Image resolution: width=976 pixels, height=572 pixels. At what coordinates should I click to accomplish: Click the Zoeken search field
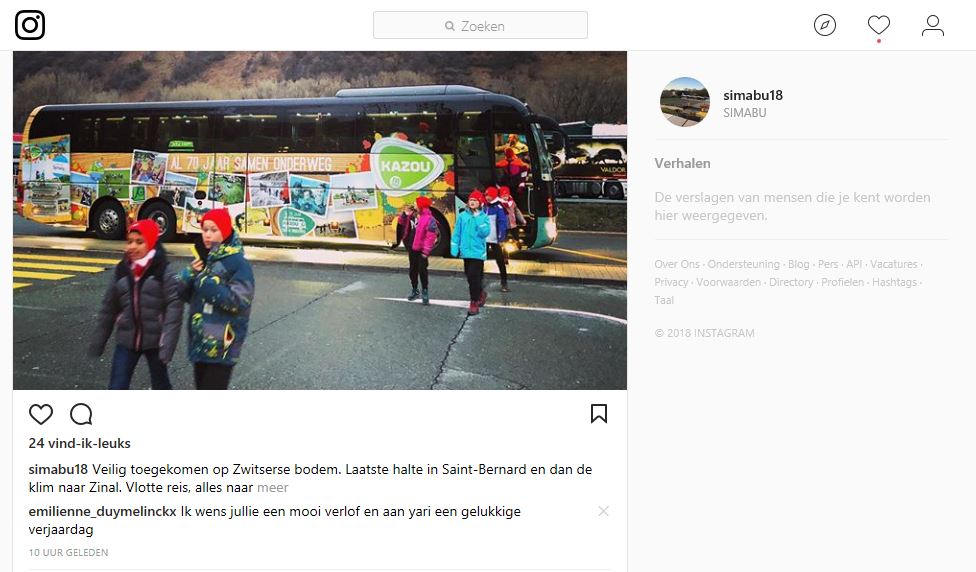[x=480, y=26]
